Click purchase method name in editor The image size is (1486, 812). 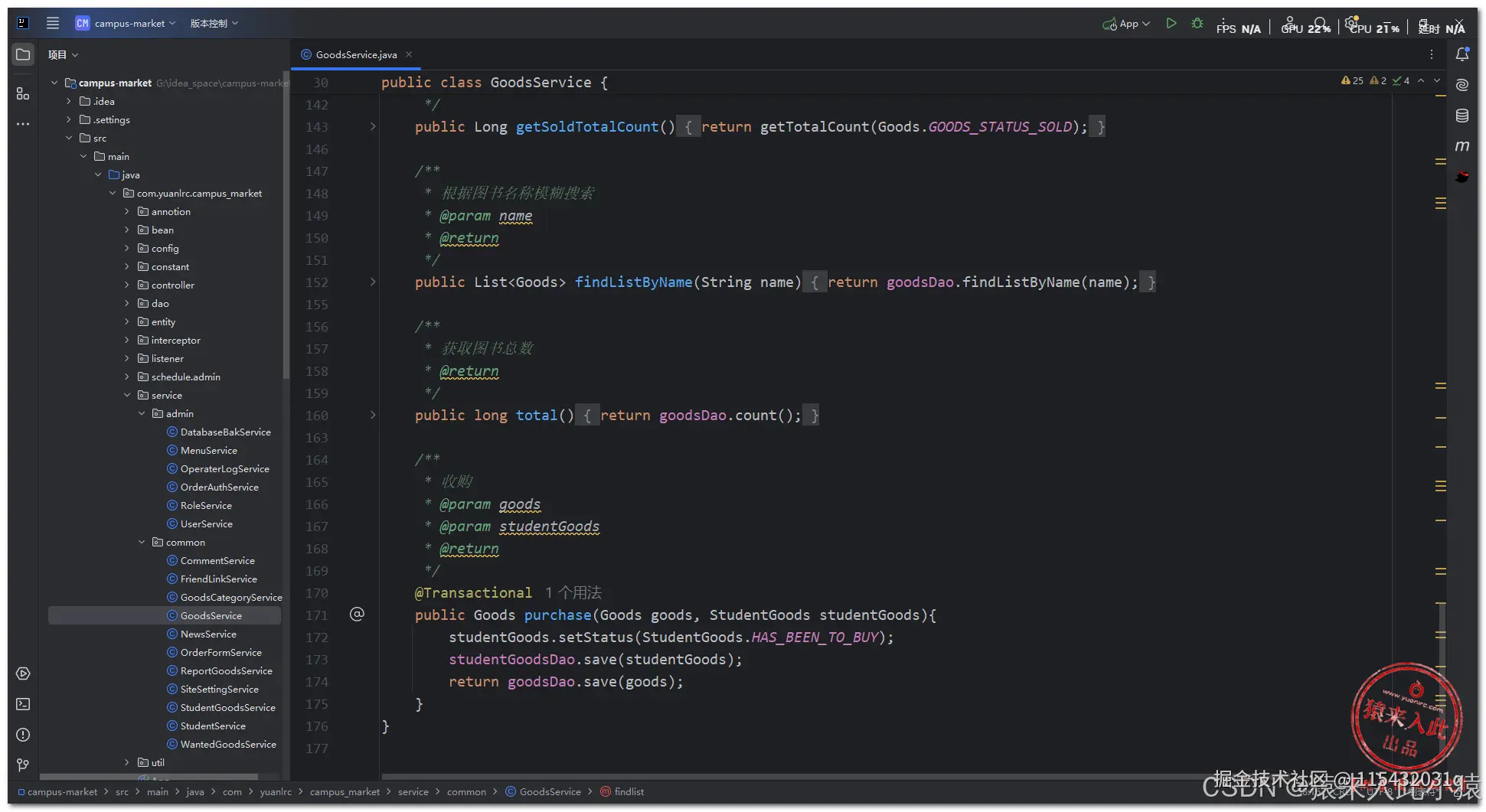click(557, 615)
